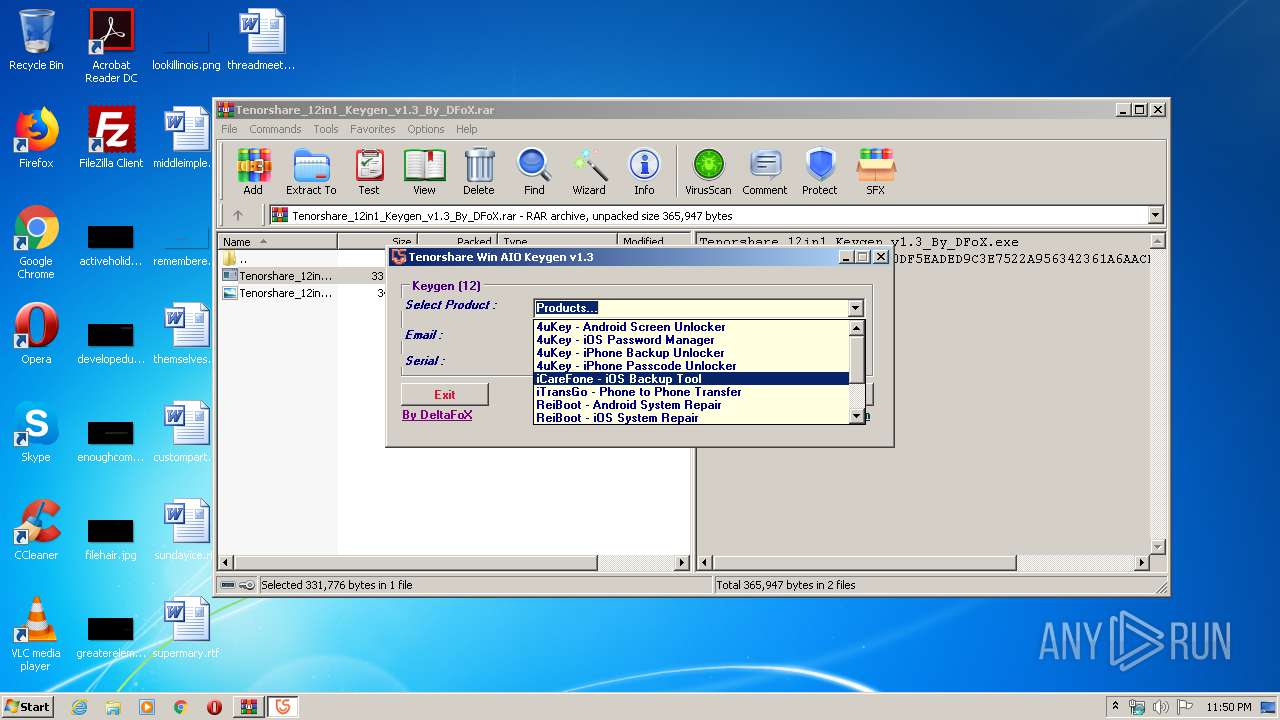Select ReiBoot - Android System Repair
This screenshot has height=720, width=1280.
[691, 405]
